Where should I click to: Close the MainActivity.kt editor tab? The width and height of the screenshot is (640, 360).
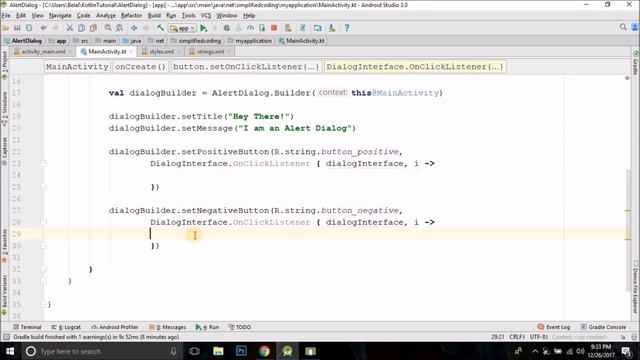pos(131,52)
